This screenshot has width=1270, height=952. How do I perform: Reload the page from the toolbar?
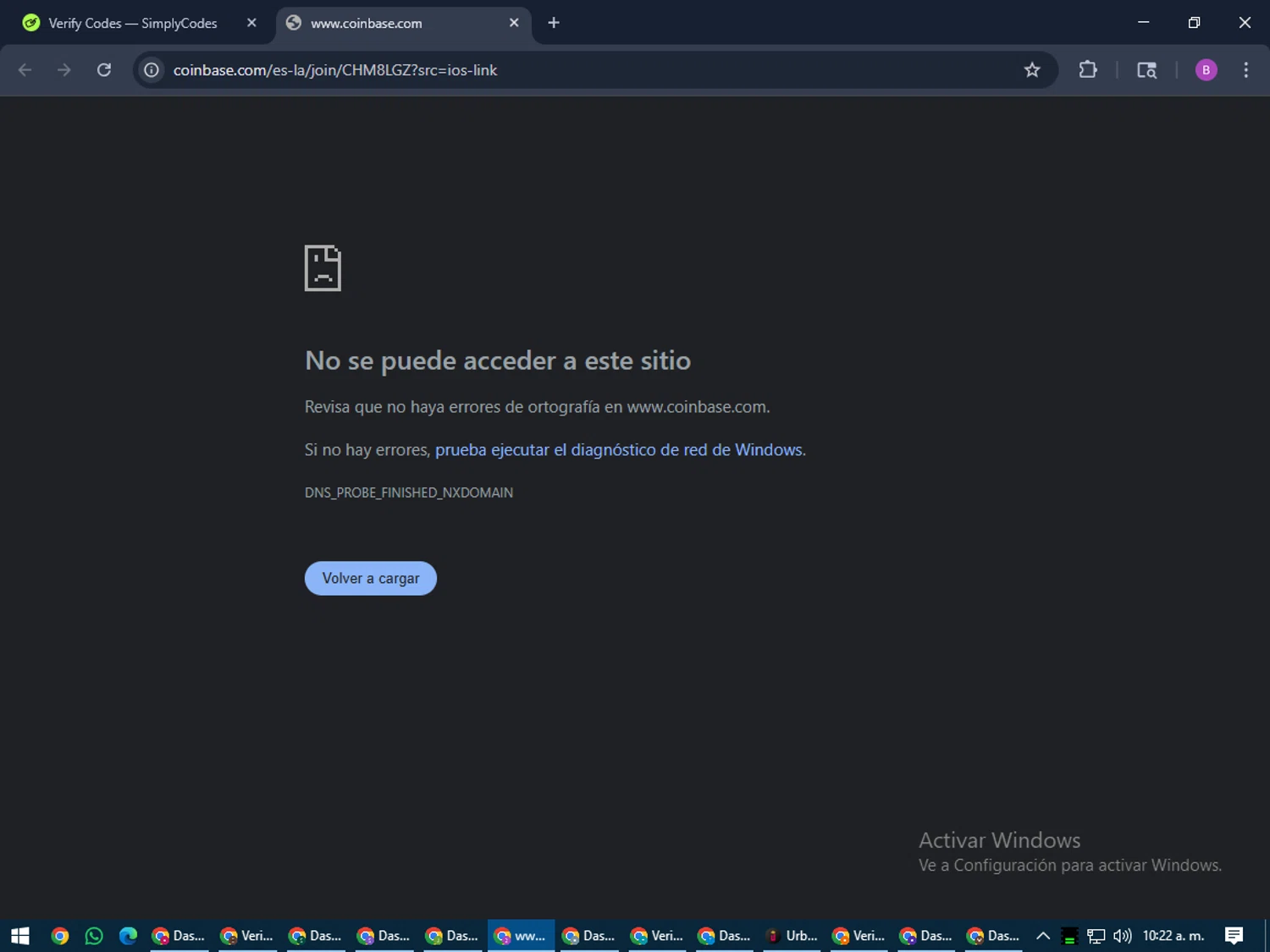[104, 70]
